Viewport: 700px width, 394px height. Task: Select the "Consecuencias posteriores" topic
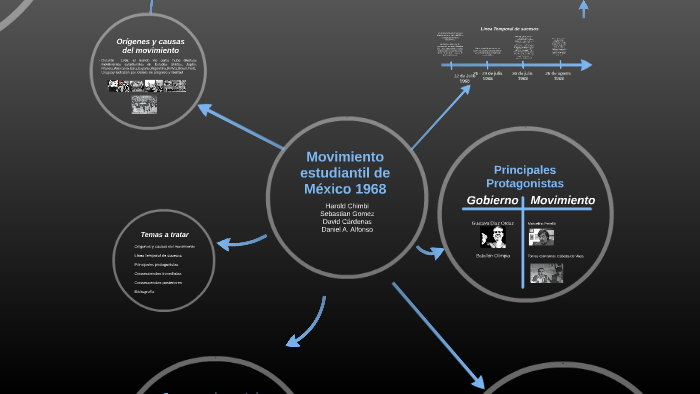coord(158,282)
